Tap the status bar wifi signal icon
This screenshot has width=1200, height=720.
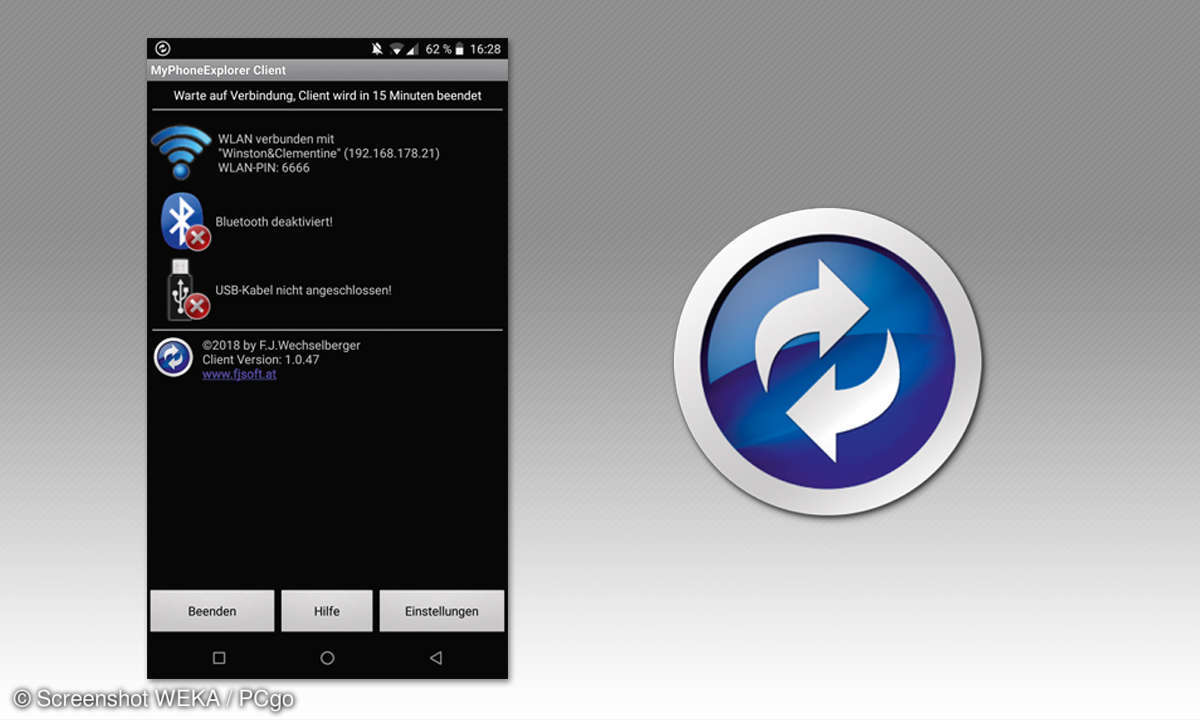tap(397, 49)
